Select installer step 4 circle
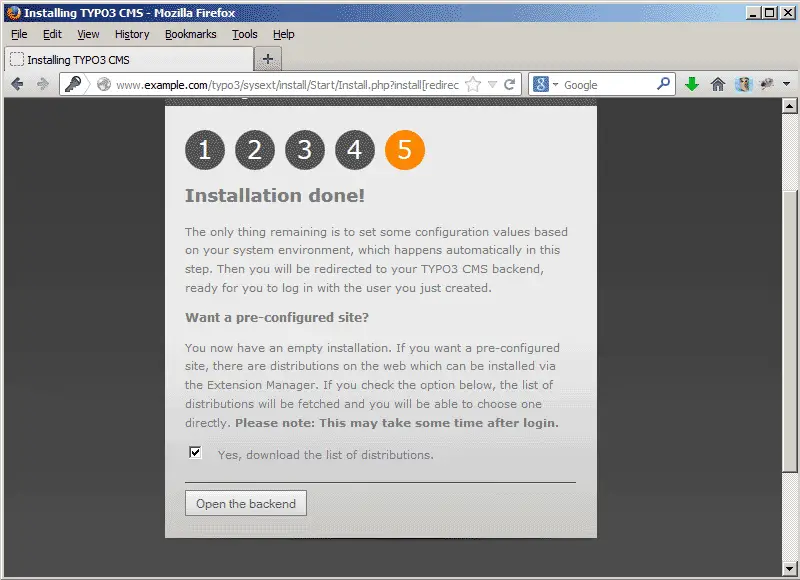Viewport: 800px width, 580px height. click(355, 150)
